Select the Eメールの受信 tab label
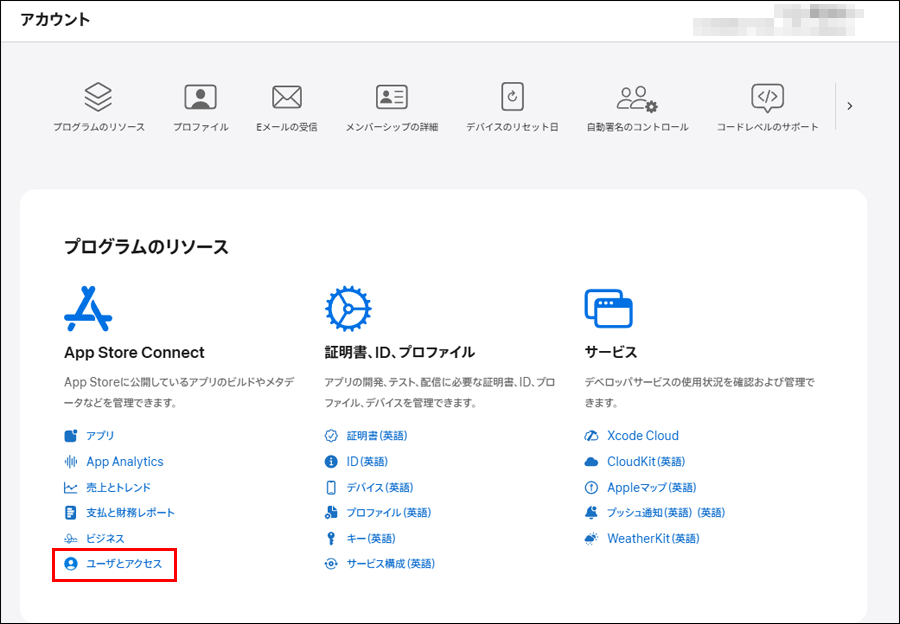Image resolution: width=900 pixels, height=624 pixels. (287, 127)
